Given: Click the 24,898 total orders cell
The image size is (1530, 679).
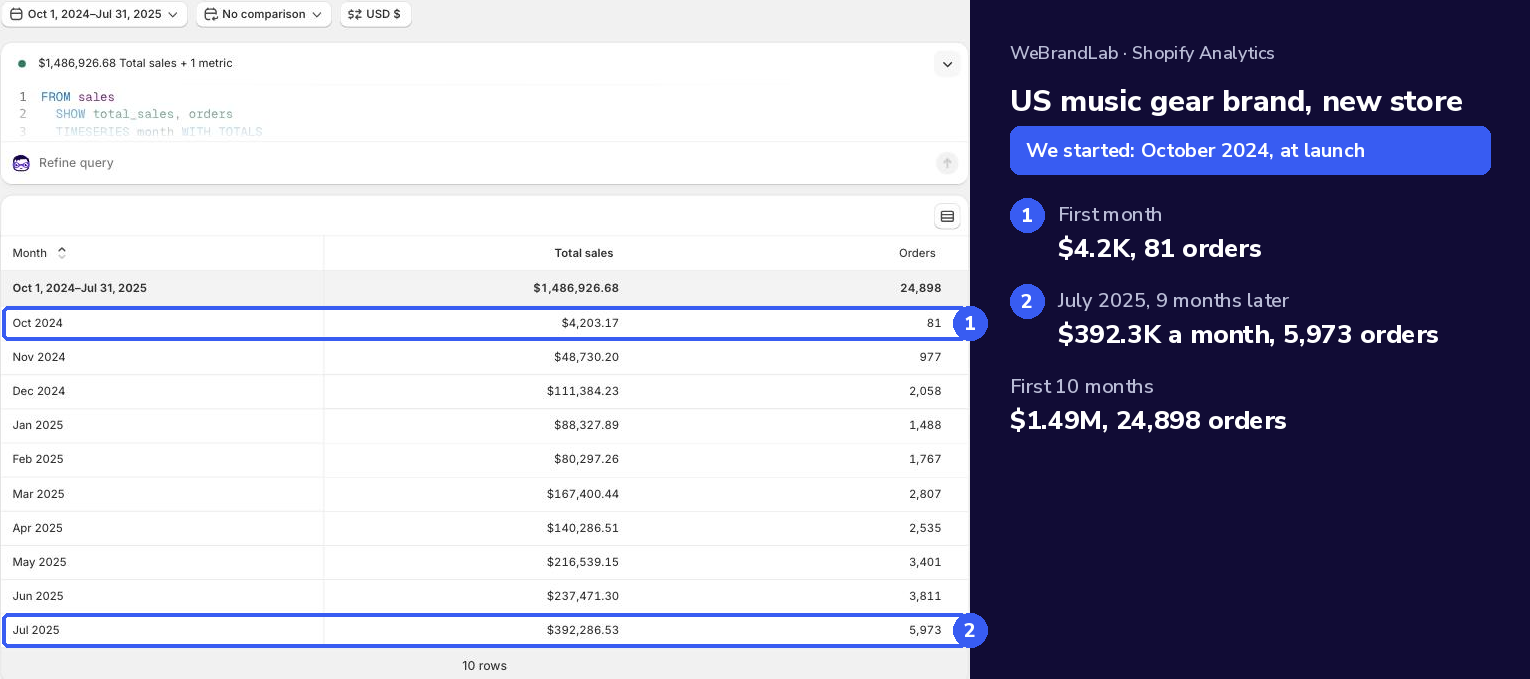Looking at the screenshot, I should click(921, 288).
